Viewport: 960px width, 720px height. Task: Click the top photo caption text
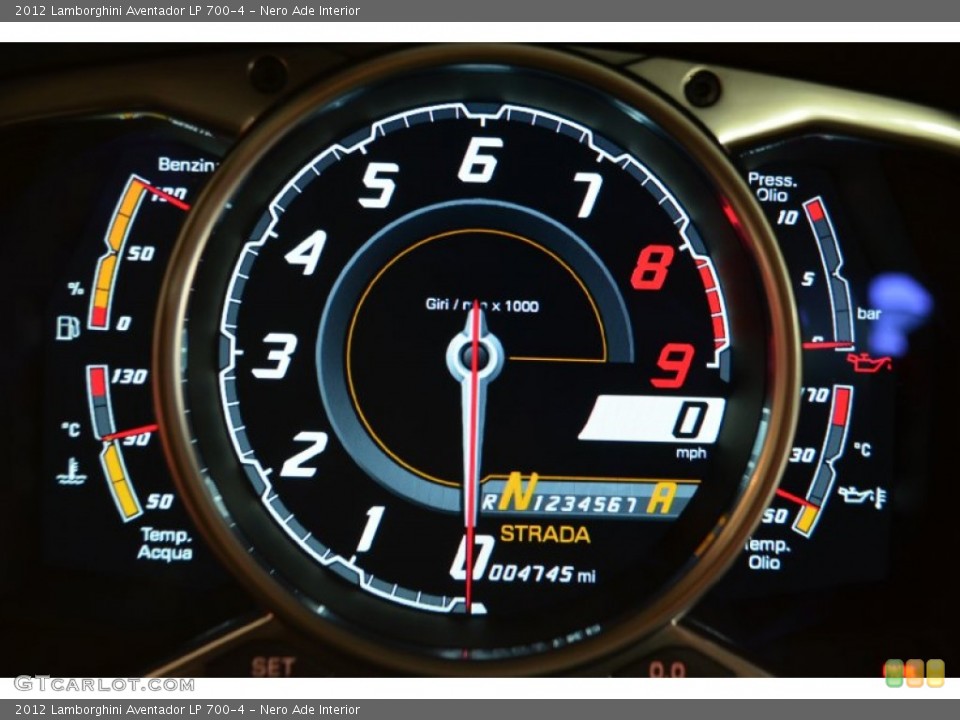pyautogui.click(x=187, y=10)
